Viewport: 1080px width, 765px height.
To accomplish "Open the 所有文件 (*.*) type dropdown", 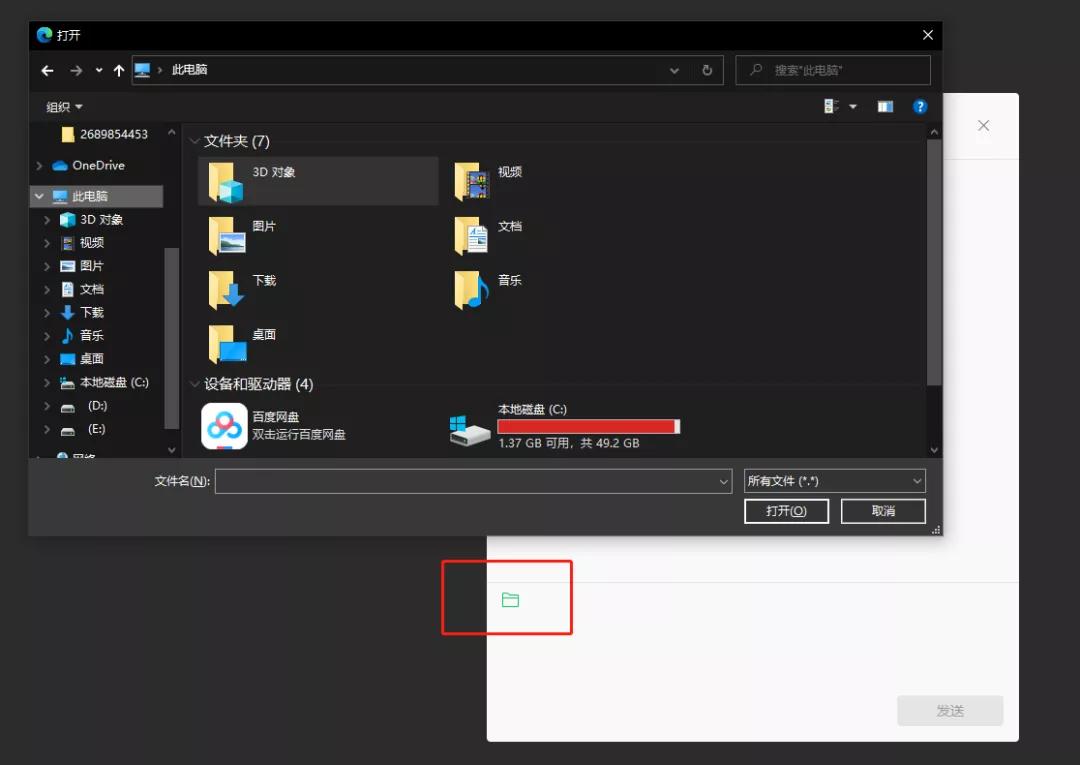I will point(834,481).
